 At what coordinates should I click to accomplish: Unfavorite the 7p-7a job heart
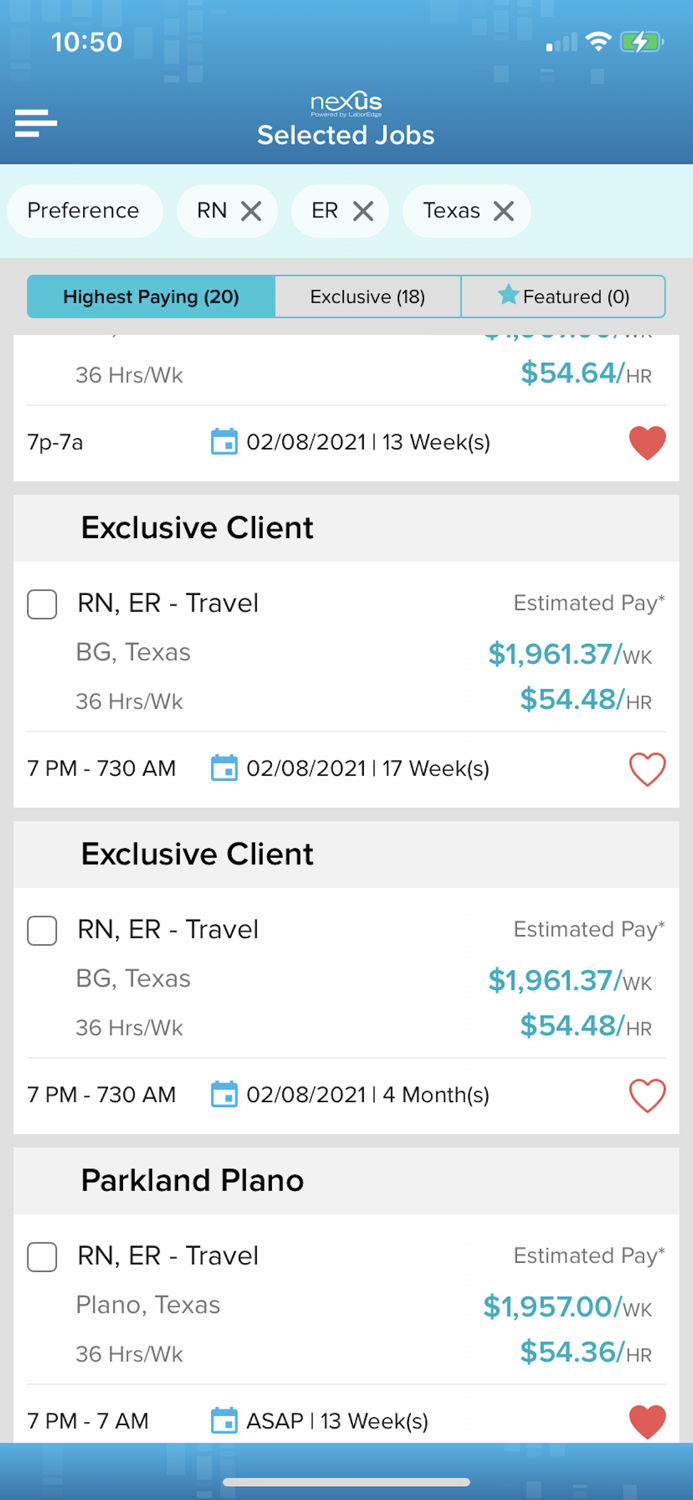pos(647,442)
